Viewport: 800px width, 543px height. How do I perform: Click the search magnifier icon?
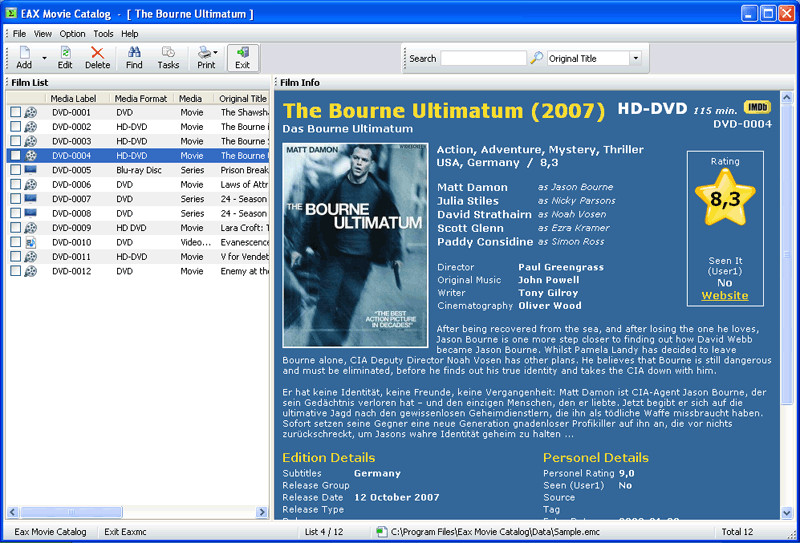point(536,58)
